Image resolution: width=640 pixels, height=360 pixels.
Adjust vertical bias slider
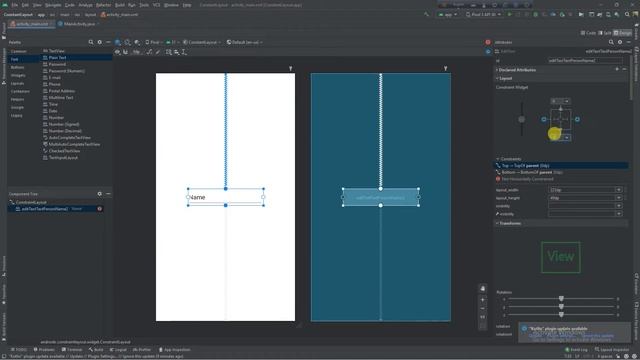[x=521, y=119]
